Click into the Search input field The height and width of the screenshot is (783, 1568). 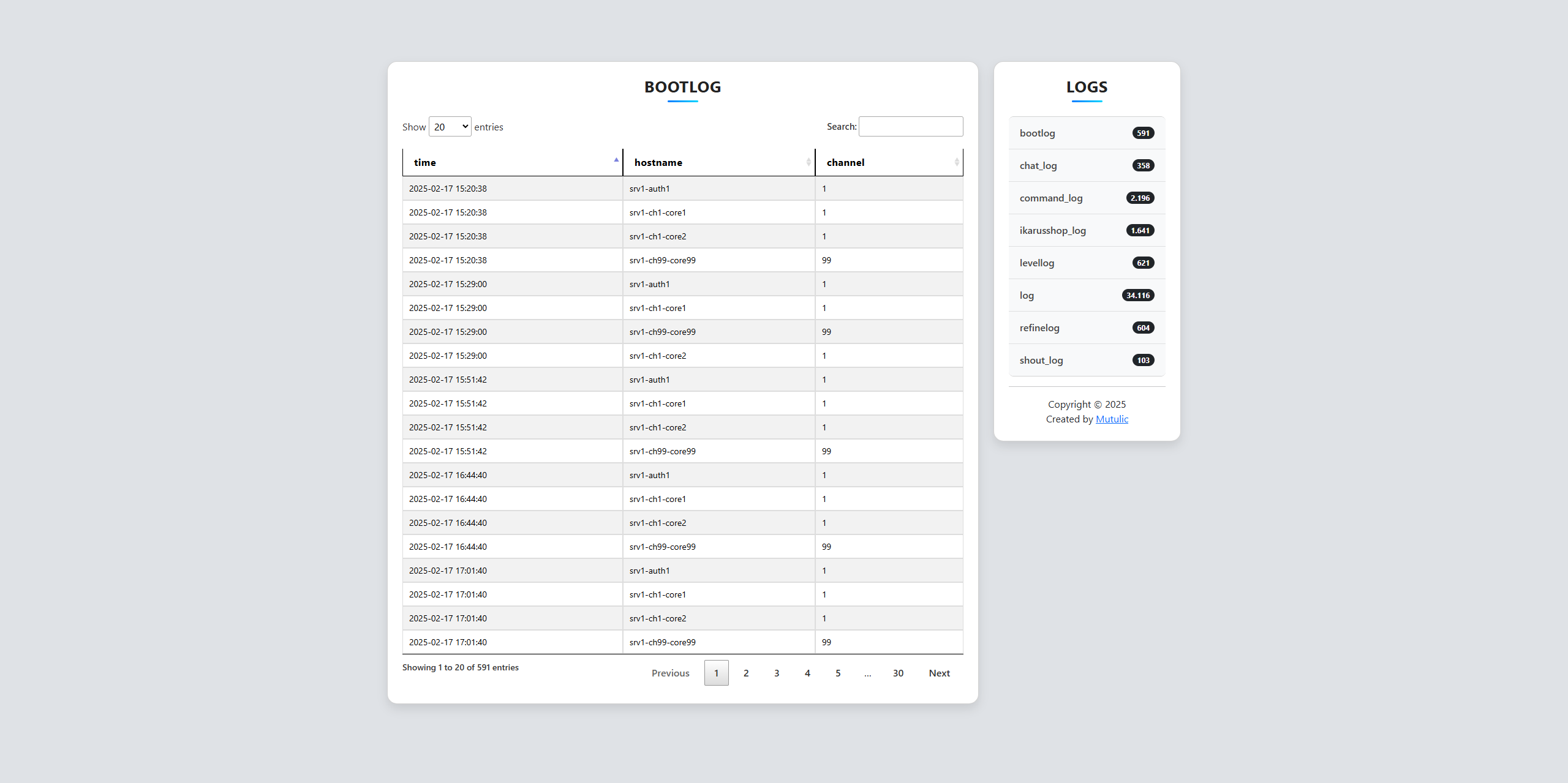coord(910,127)
